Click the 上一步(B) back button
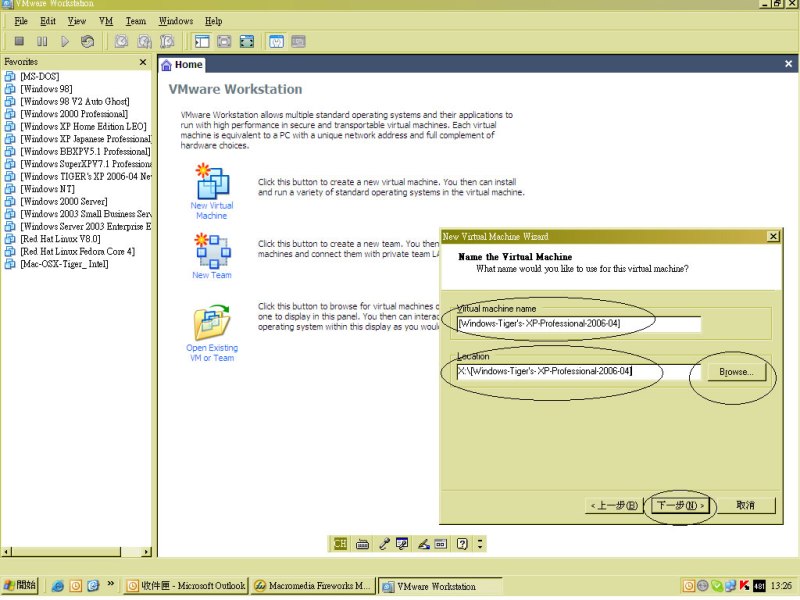 (614, 506)
